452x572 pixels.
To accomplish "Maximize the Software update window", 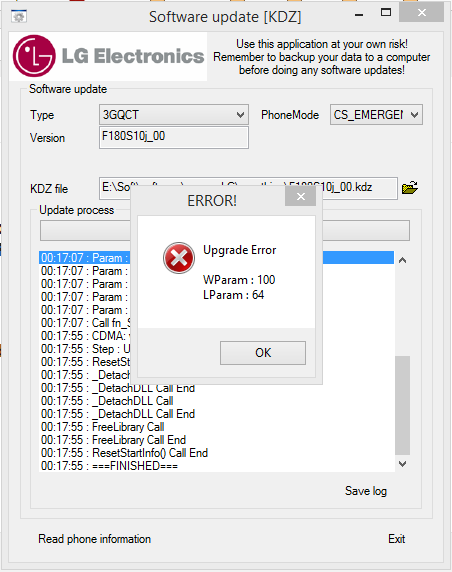I will pyautogui.click(x=386, y=13).
